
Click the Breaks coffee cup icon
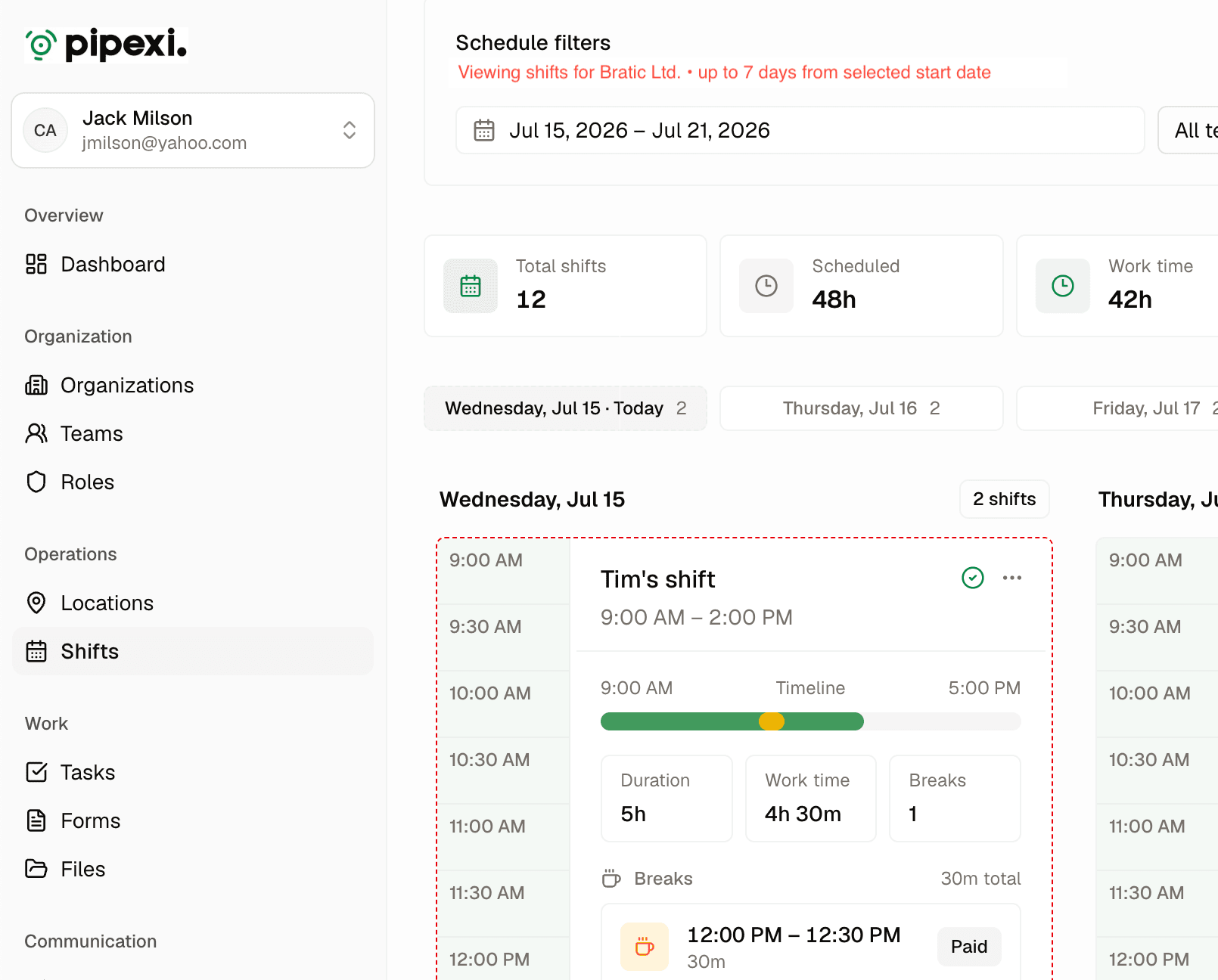[611, 879]
